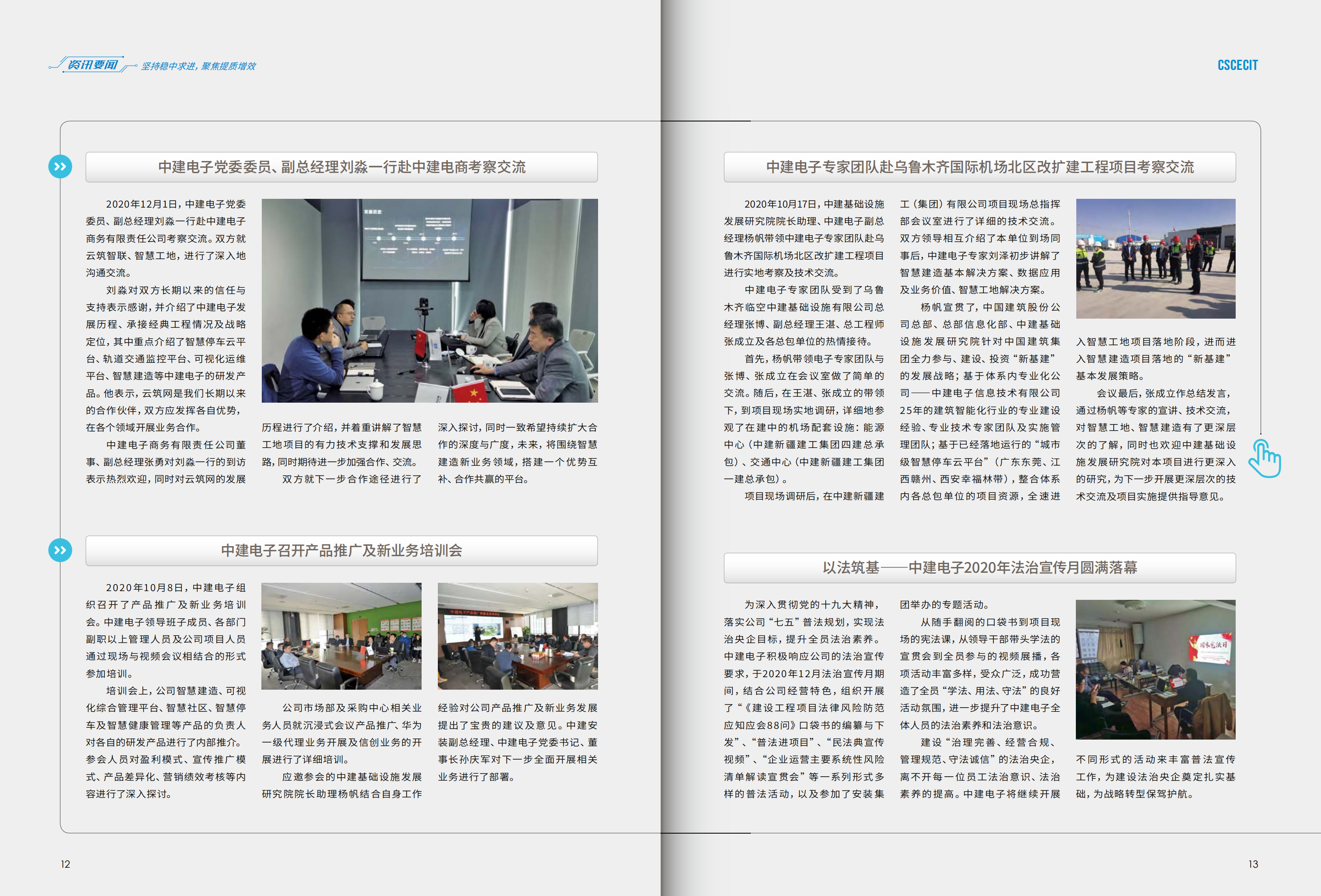
Task: Click the text 础，为战略转型保驾护航。
Action: pyautogui.click(x=1136, y=794)
